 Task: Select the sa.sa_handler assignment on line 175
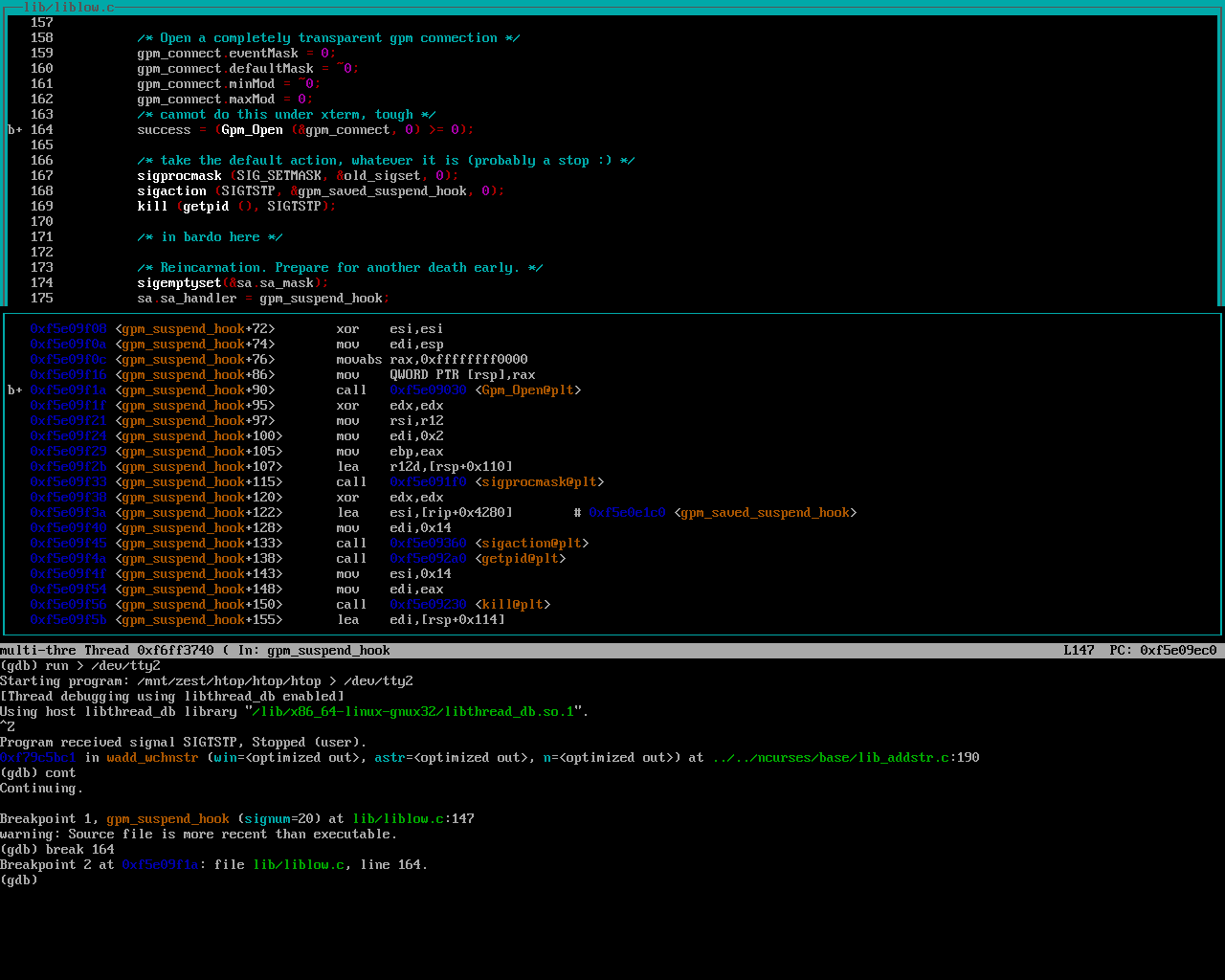(259, 299)
